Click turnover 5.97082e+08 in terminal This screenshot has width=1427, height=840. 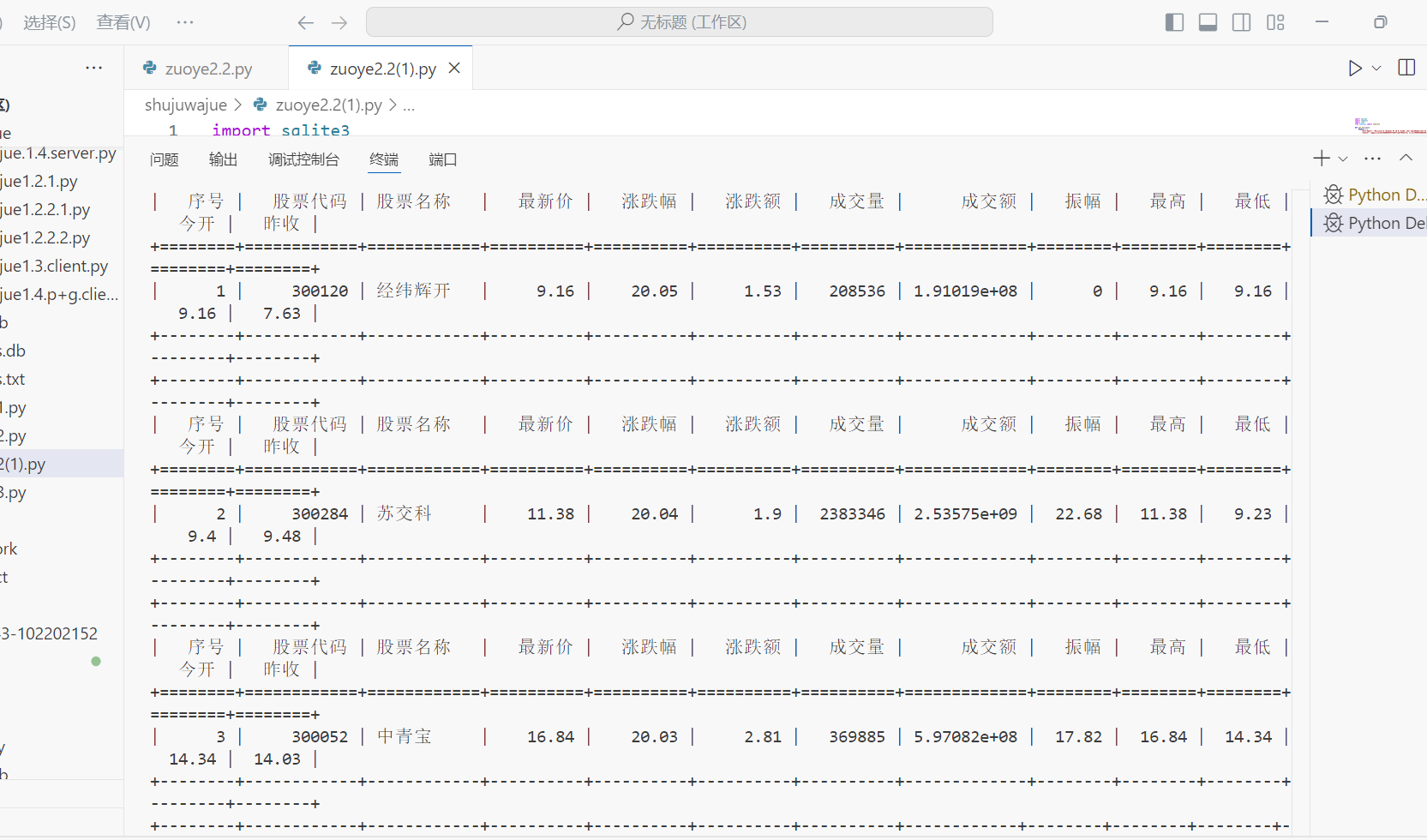[966, 737]
